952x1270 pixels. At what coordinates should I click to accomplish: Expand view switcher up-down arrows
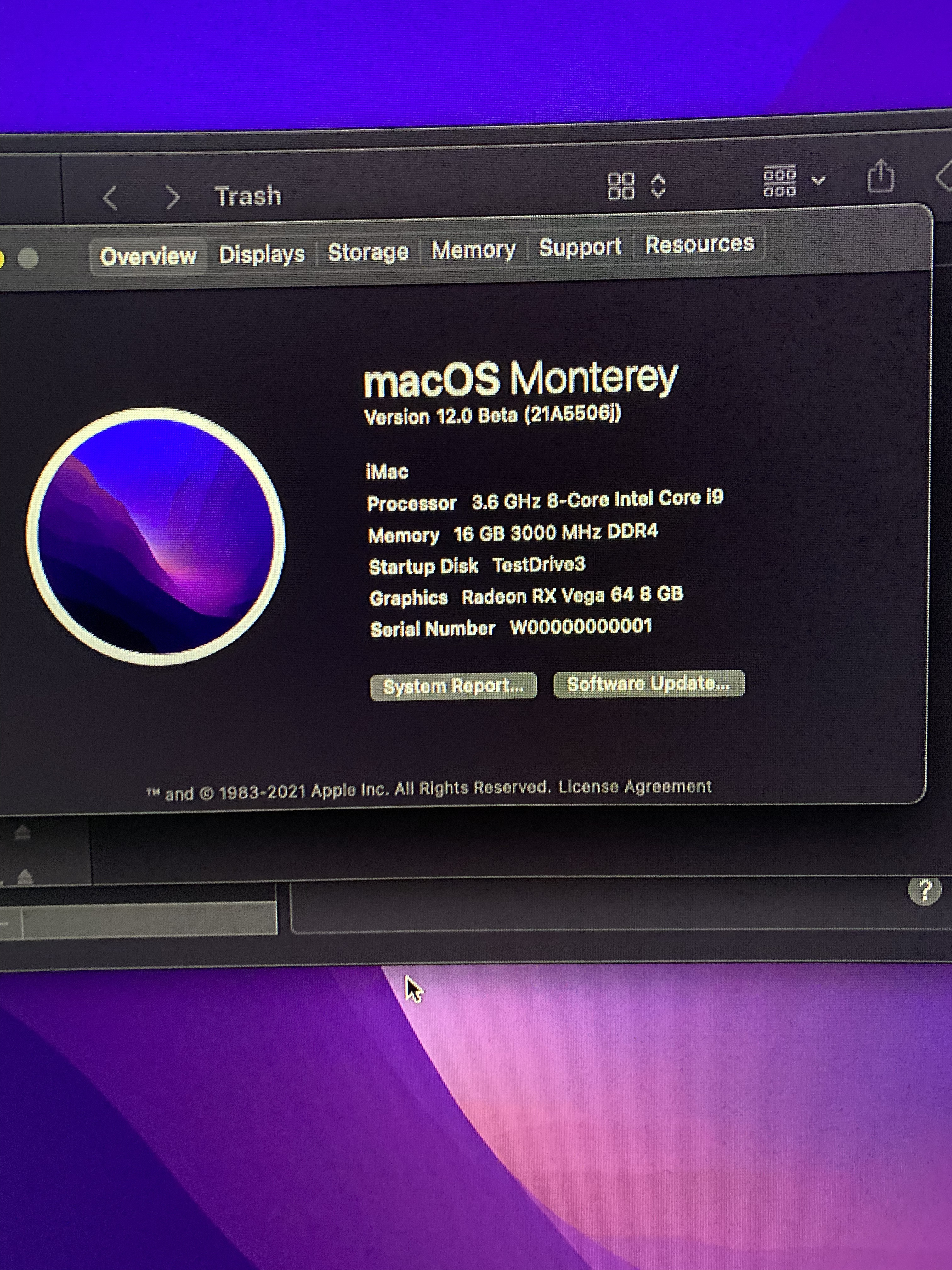coord(658,186)
